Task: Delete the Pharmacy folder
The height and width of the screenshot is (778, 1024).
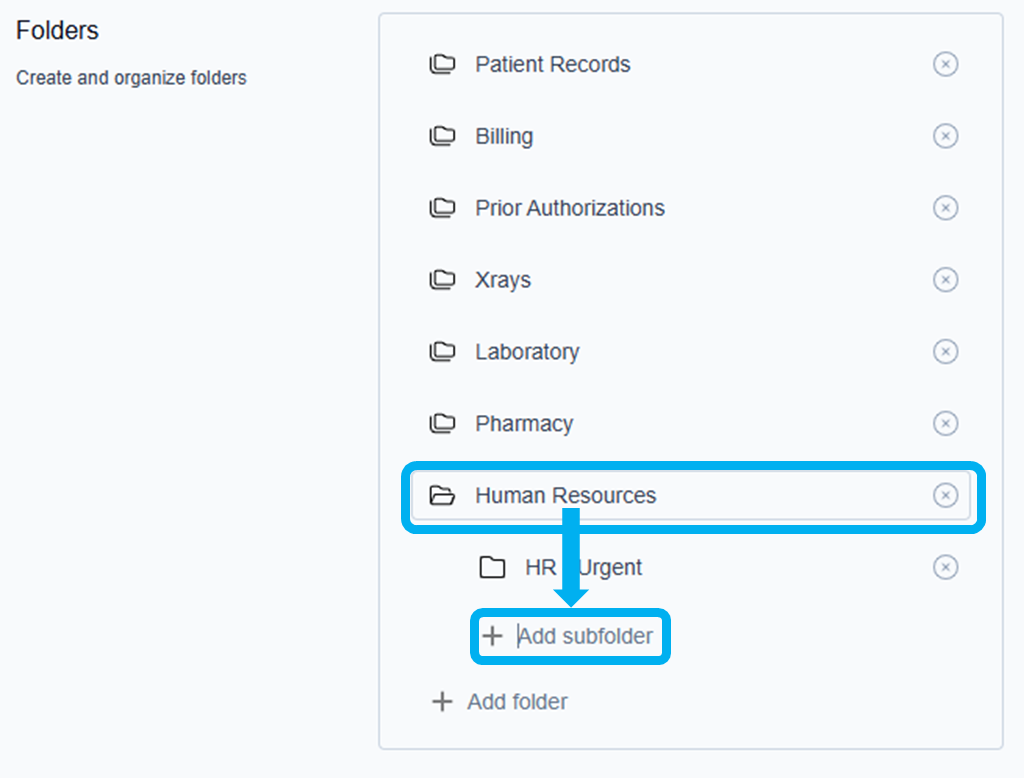Action: [945, 424]
